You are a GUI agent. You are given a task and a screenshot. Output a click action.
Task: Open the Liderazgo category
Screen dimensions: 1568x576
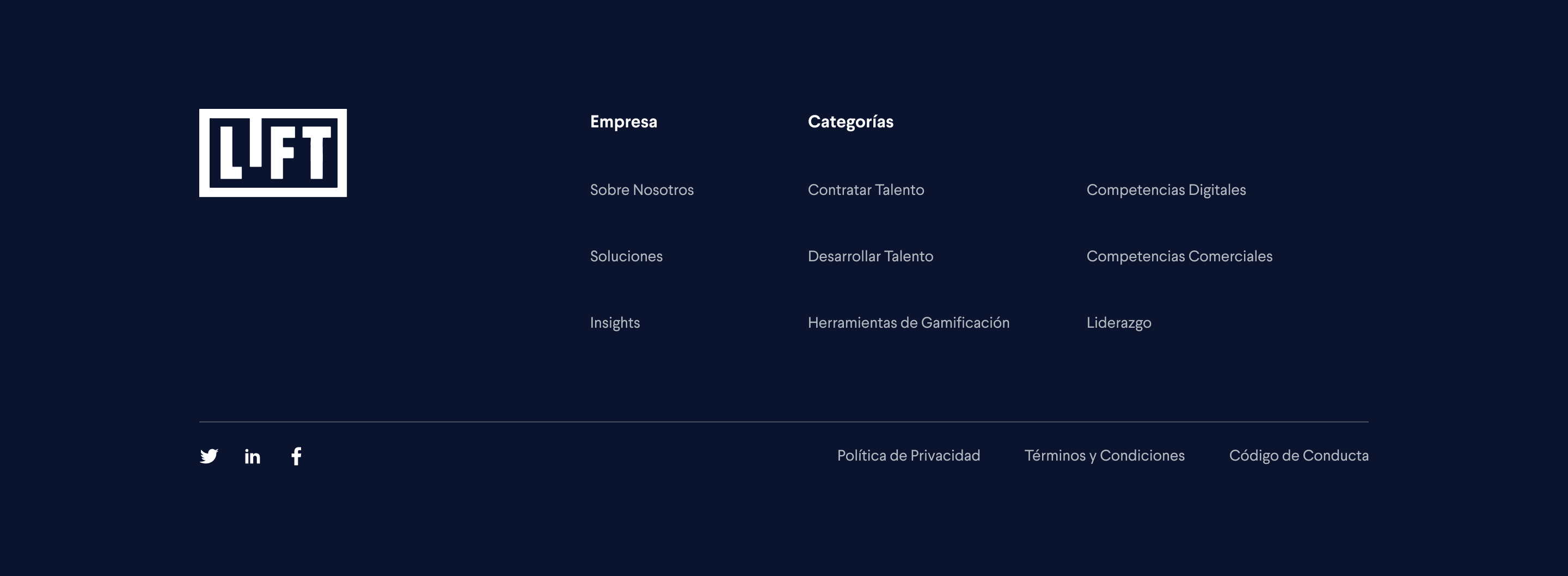pos(1119,323)
